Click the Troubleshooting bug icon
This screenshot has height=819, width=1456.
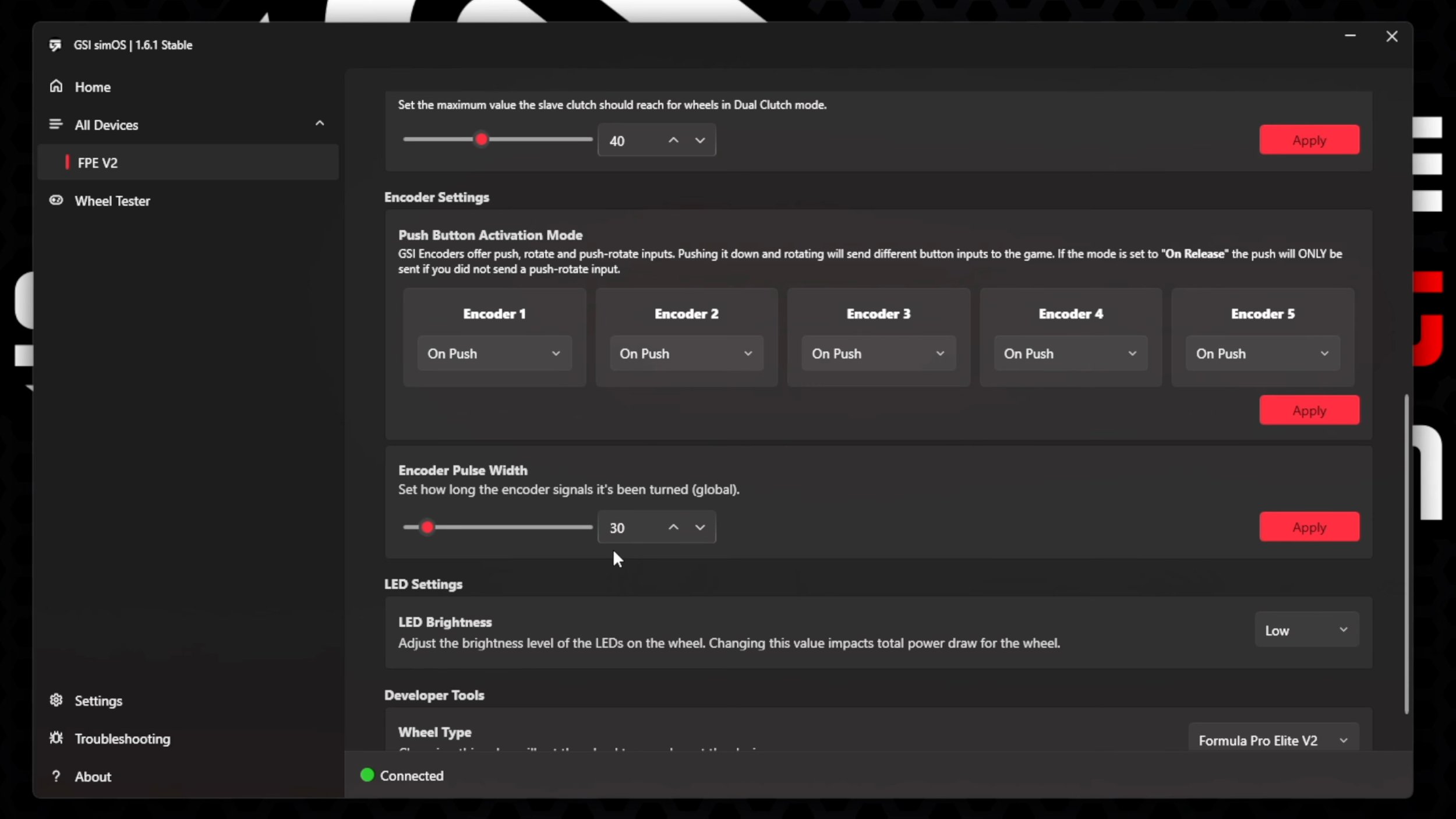[56, 738]
